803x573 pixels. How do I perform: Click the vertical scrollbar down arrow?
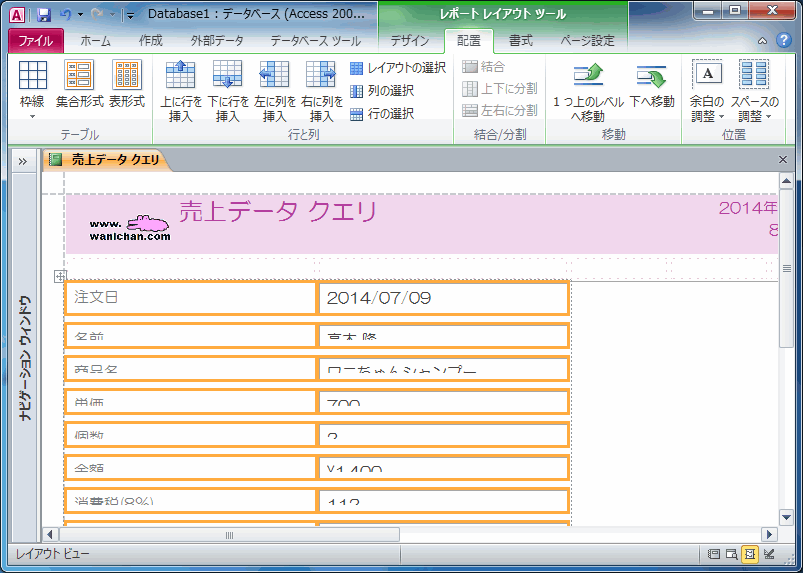coord(786,517)
